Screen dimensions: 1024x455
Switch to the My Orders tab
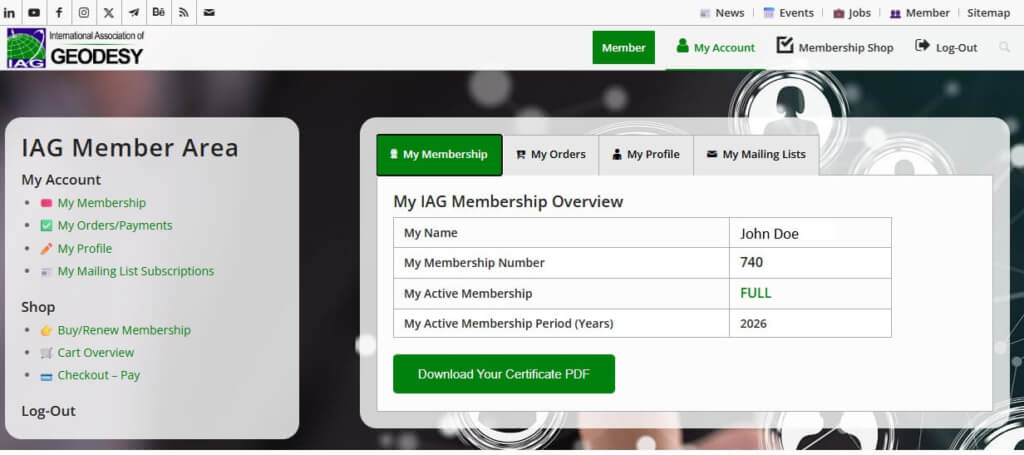(550, 155)
